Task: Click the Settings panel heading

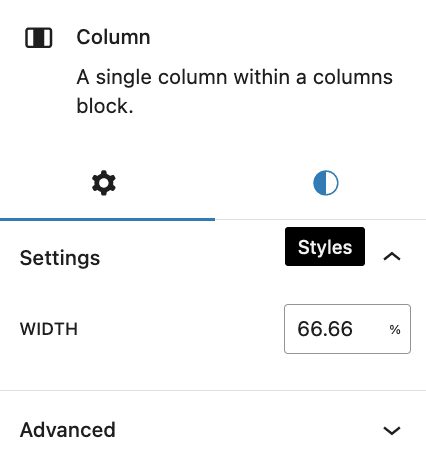Action: click(x=60, y=258)
